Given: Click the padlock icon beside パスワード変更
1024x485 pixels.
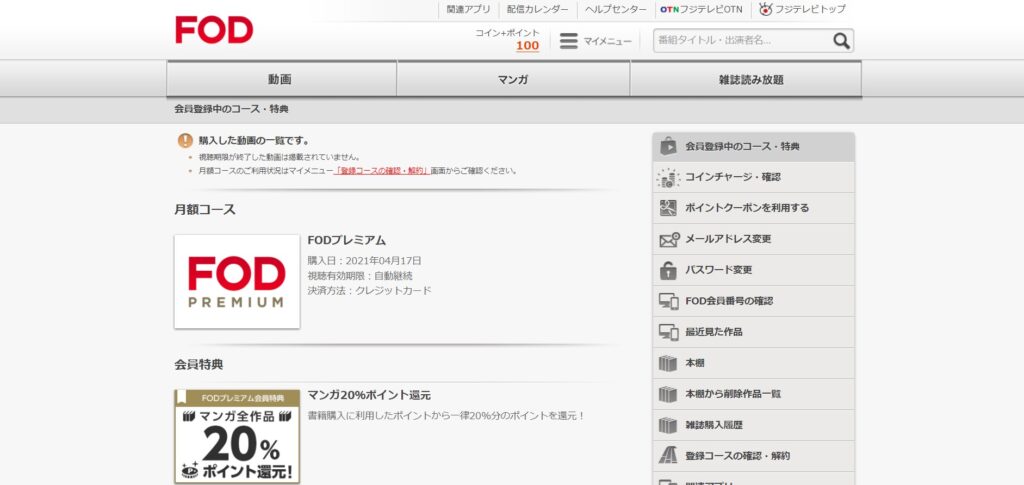Looking at the screenshot, I should (667, 270).
